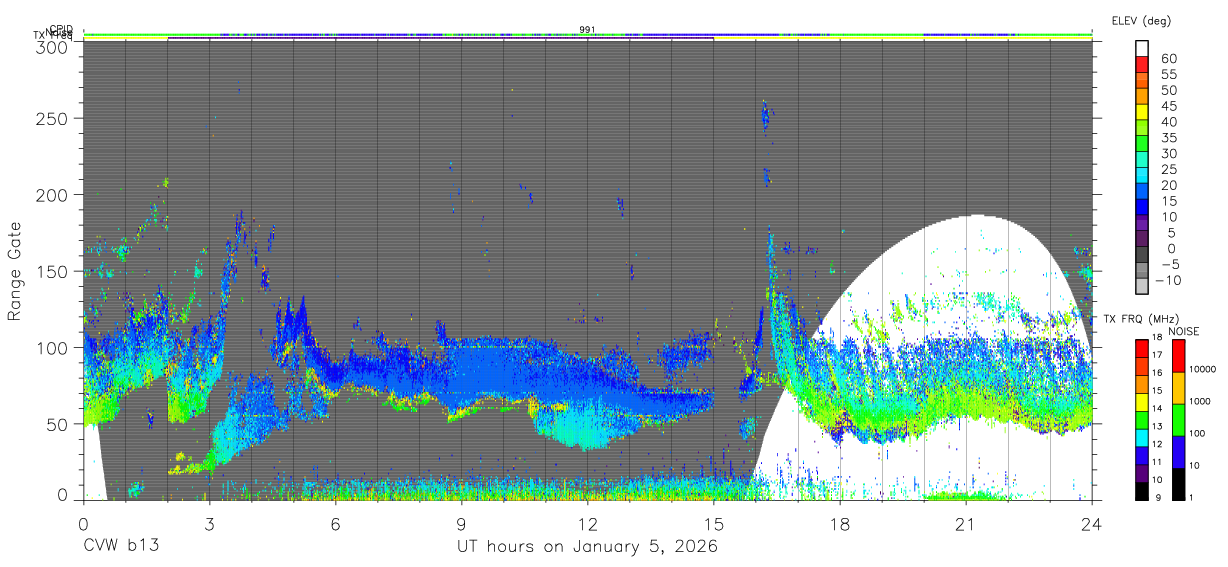The height and width of the screenshot is (567, 1228).
Task: Click the "NOISE" legend title
Action: pos(1183,331)
